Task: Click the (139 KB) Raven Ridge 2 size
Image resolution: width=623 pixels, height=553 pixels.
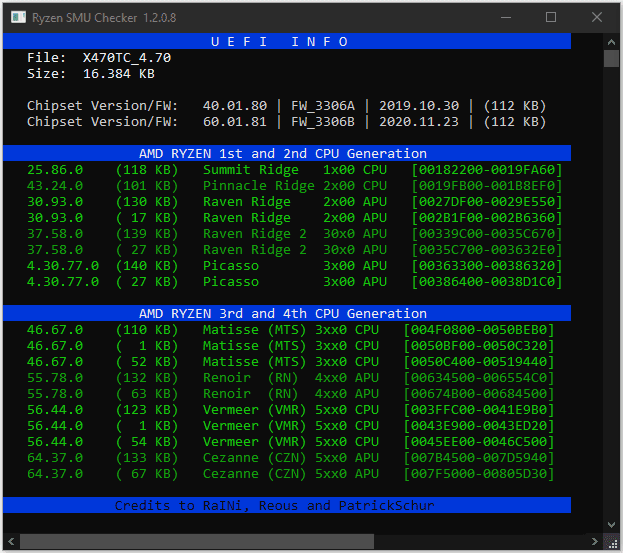Action: coord(147,234)
